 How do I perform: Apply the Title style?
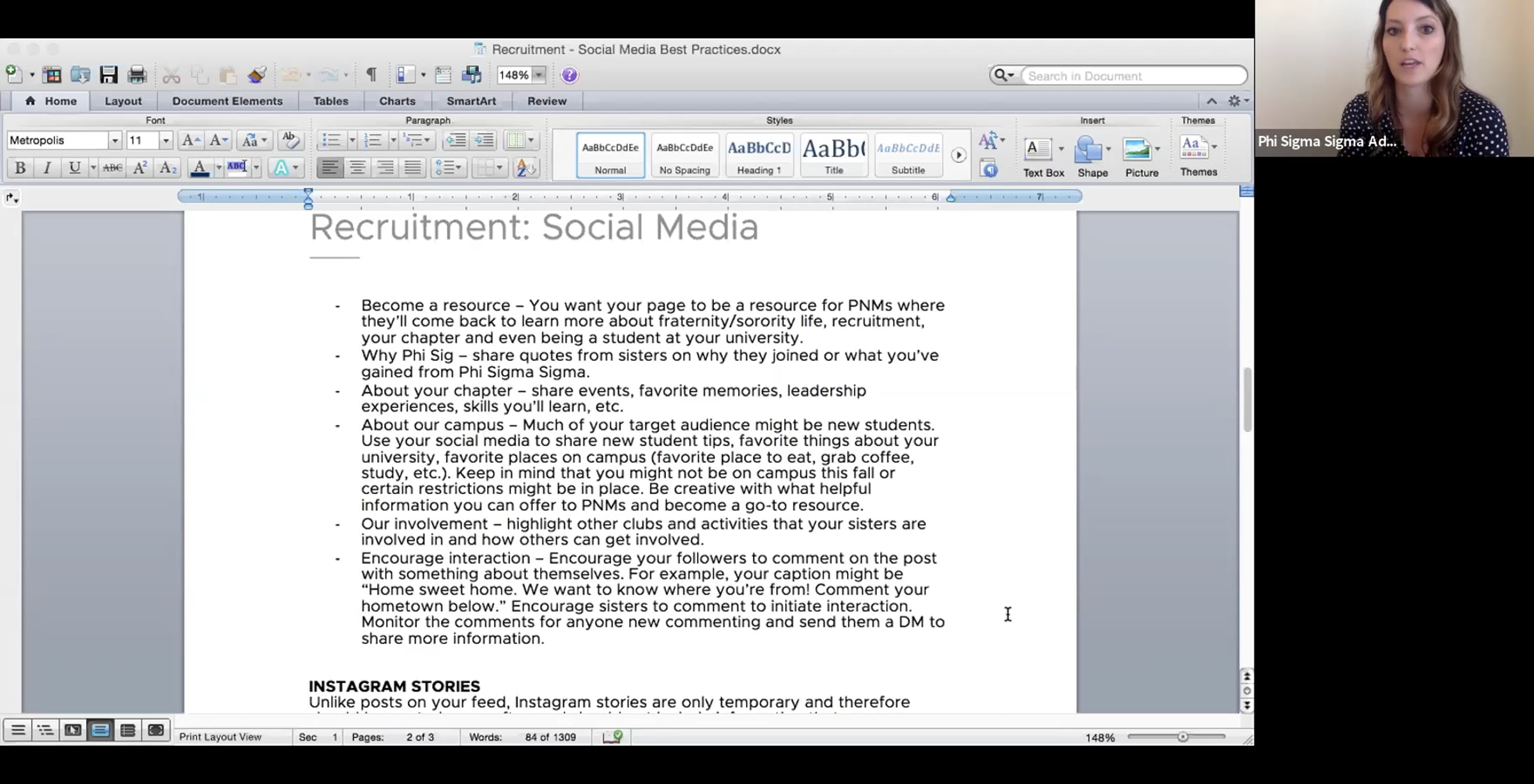tap(833, 155)
